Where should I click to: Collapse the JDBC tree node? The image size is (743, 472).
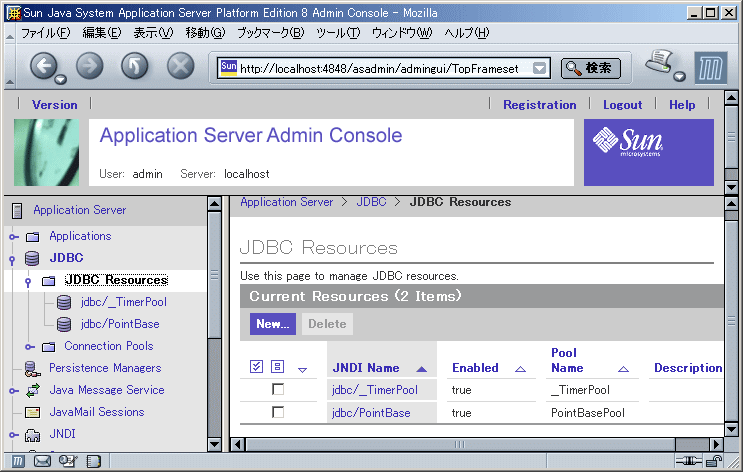pos(12,259)
